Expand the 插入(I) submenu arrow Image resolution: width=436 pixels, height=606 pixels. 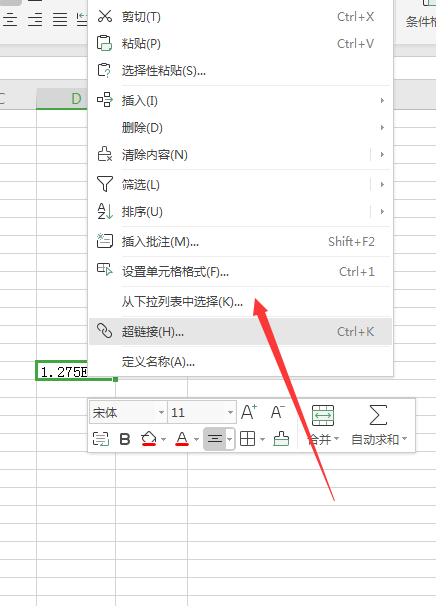point(382,100)
